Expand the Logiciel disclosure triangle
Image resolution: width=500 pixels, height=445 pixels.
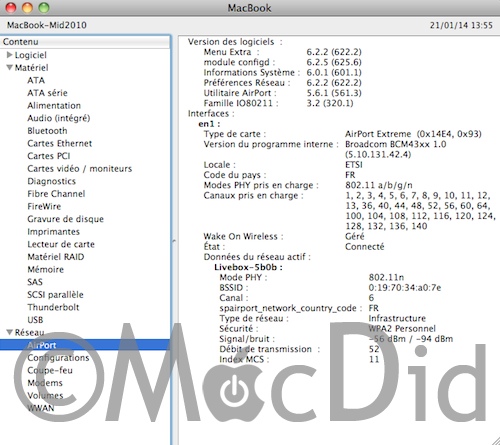point(9,55)
